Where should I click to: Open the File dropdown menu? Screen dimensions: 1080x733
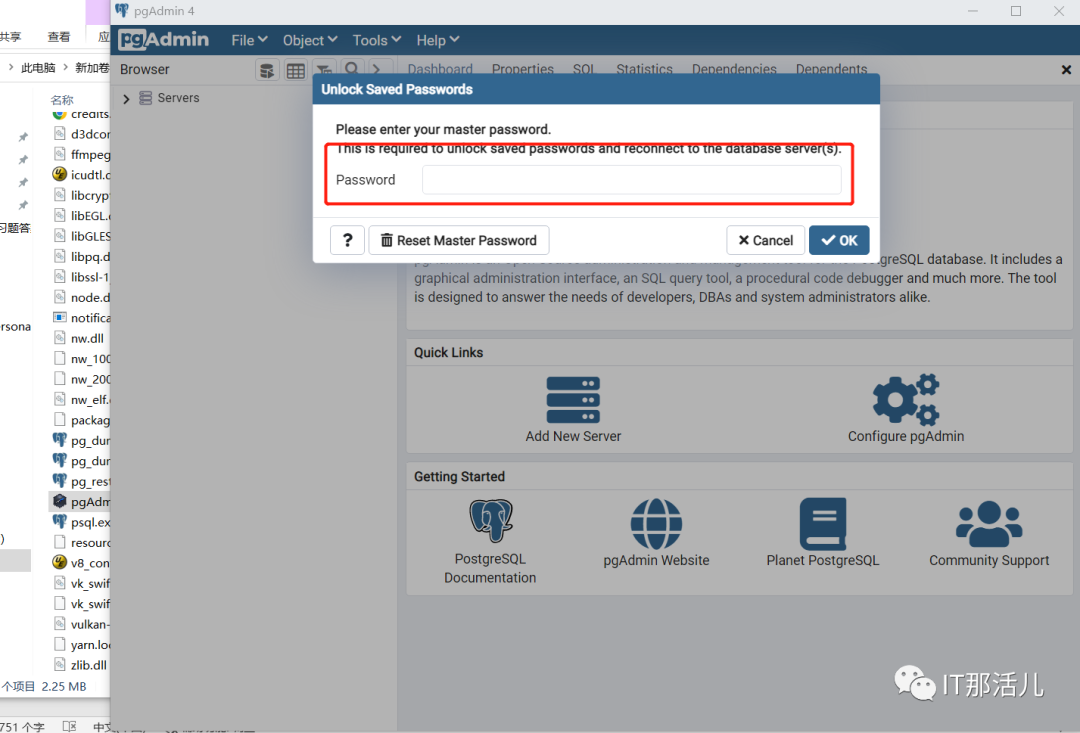coord(249,40)
